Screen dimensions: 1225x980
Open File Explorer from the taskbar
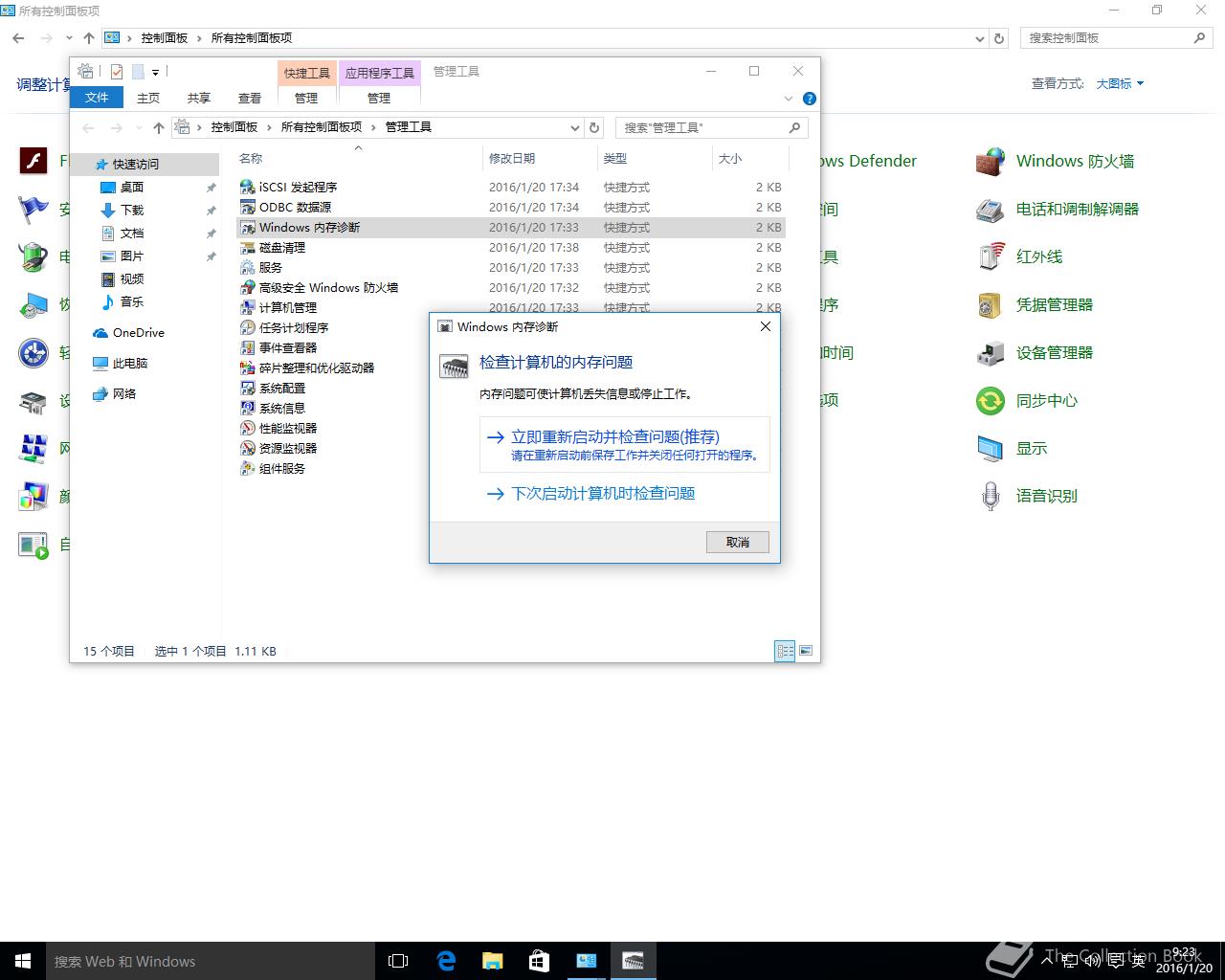click(x=492, y=961)
